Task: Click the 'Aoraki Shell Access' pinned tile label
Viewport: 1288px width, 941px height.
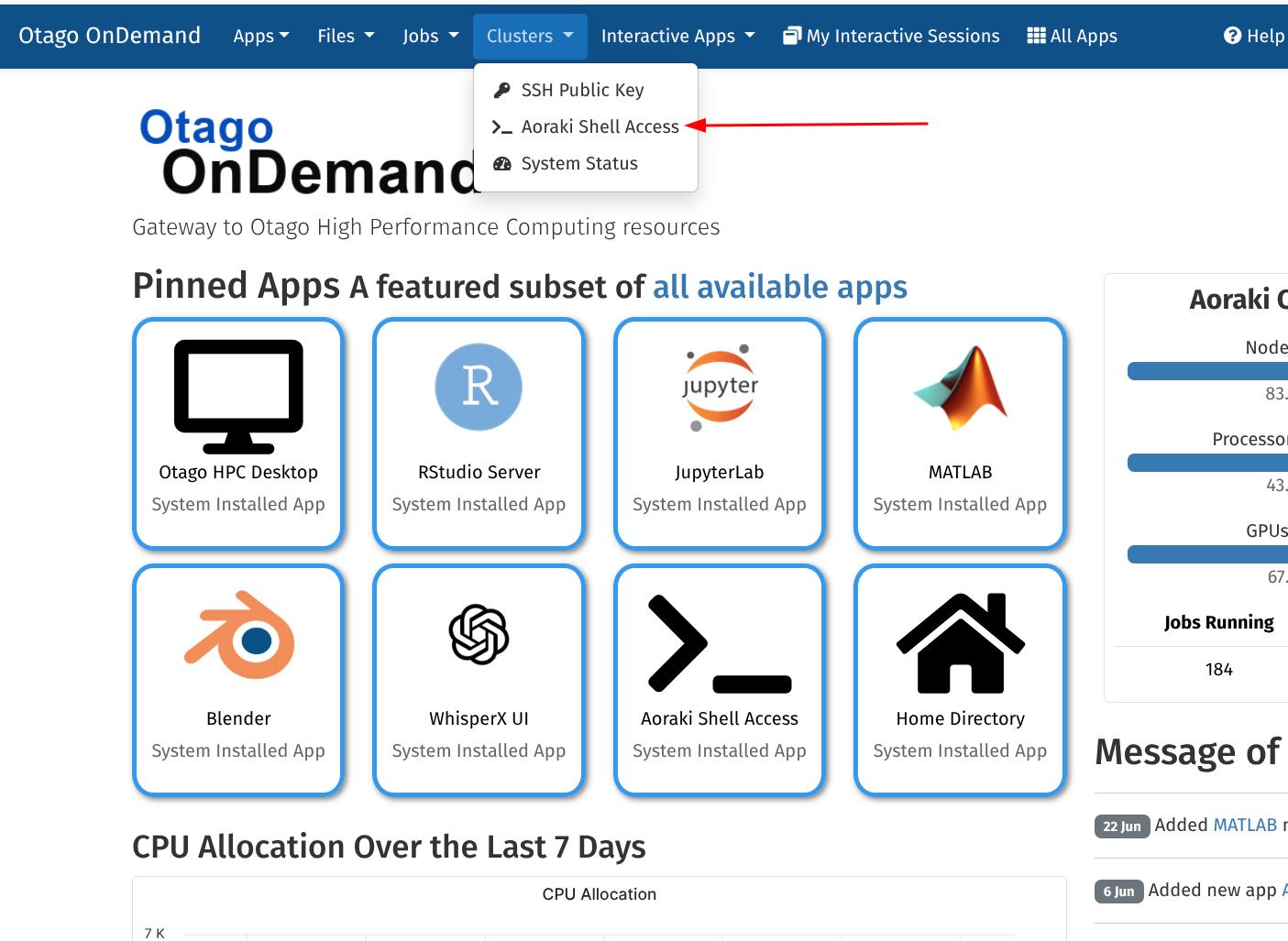Action: pos(720,718)
